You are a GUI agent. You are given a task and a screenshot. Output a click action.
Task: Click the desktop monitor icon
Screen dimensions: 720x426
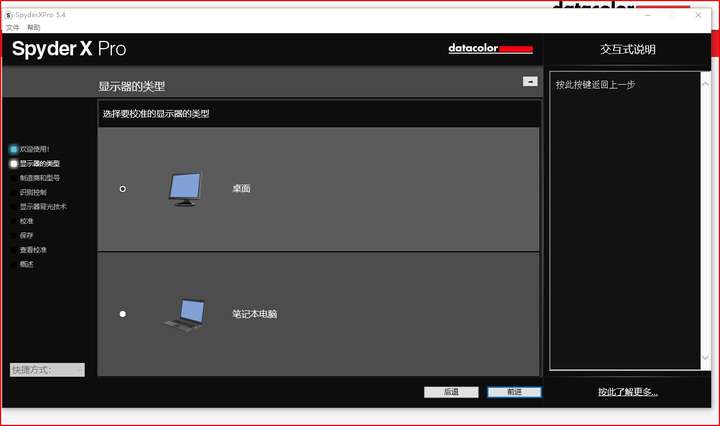(x=185, y=189)
